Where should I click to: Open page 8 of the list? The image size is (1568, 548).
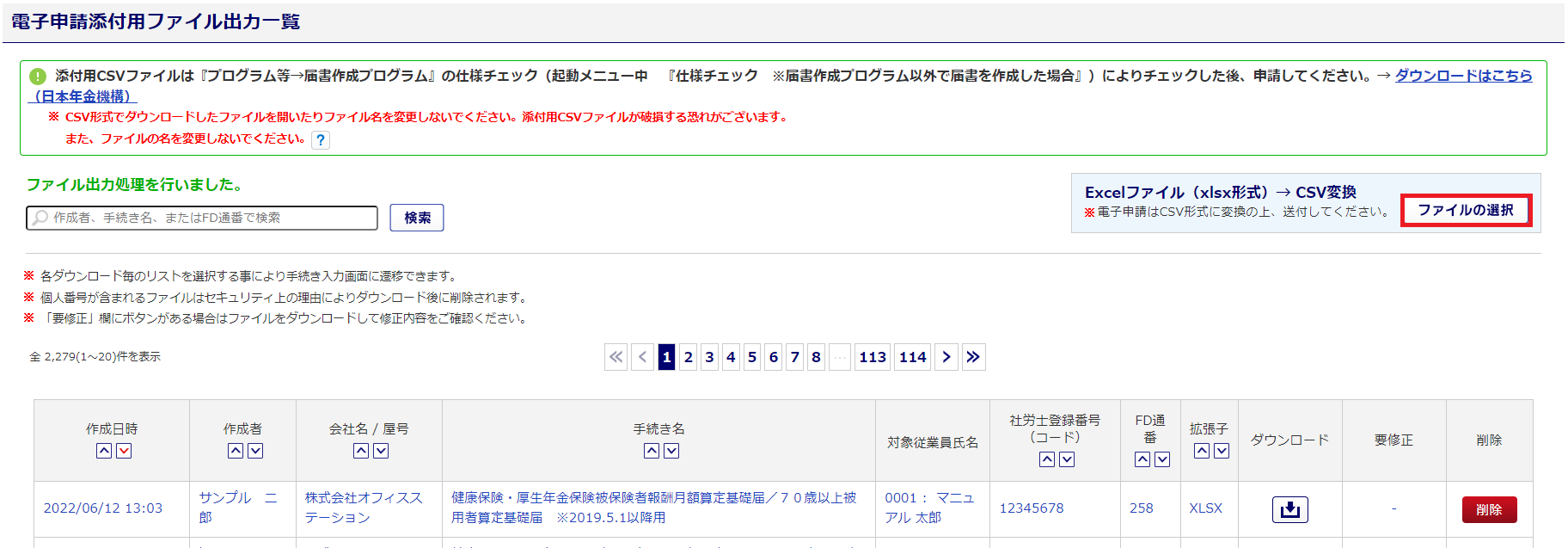coord(817,357)
